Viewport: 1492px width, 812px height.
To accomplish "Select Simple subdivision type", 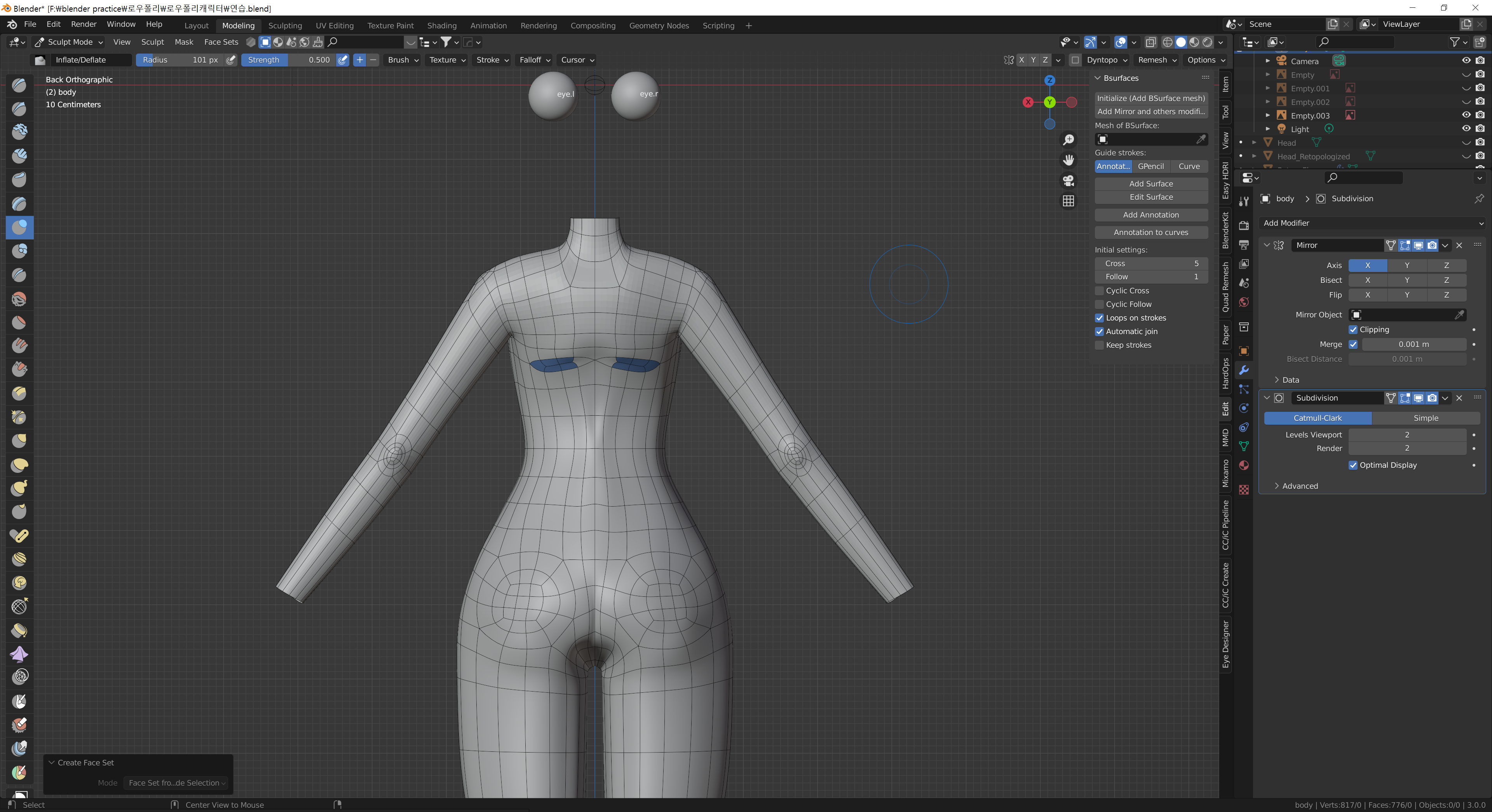I will pos(1426,418).
